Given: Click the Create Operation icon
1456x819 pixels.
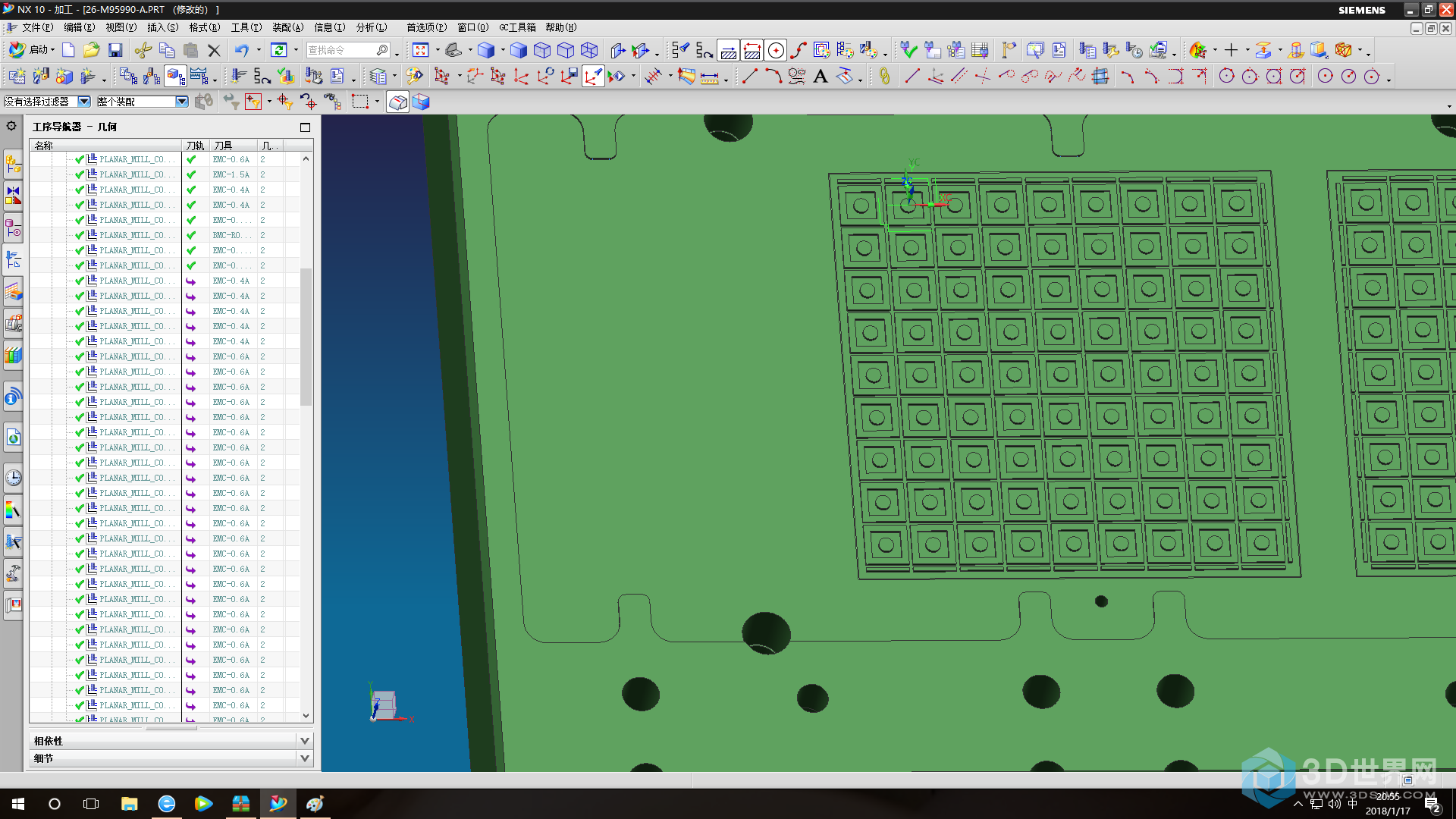Looking at the screenshot, I should 89,76.
